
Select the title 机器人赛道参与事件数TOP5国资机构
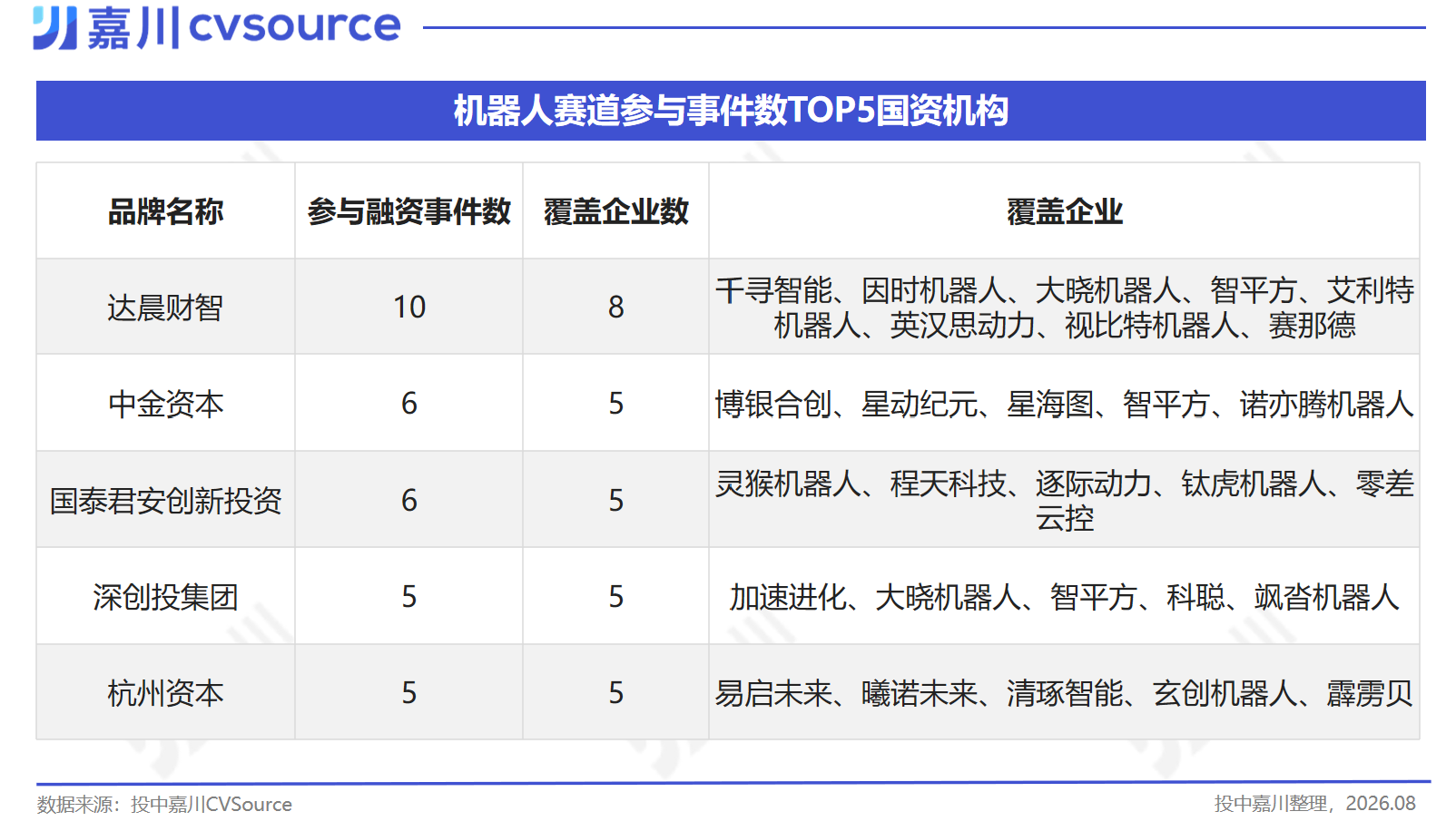(x=731, y=111)
